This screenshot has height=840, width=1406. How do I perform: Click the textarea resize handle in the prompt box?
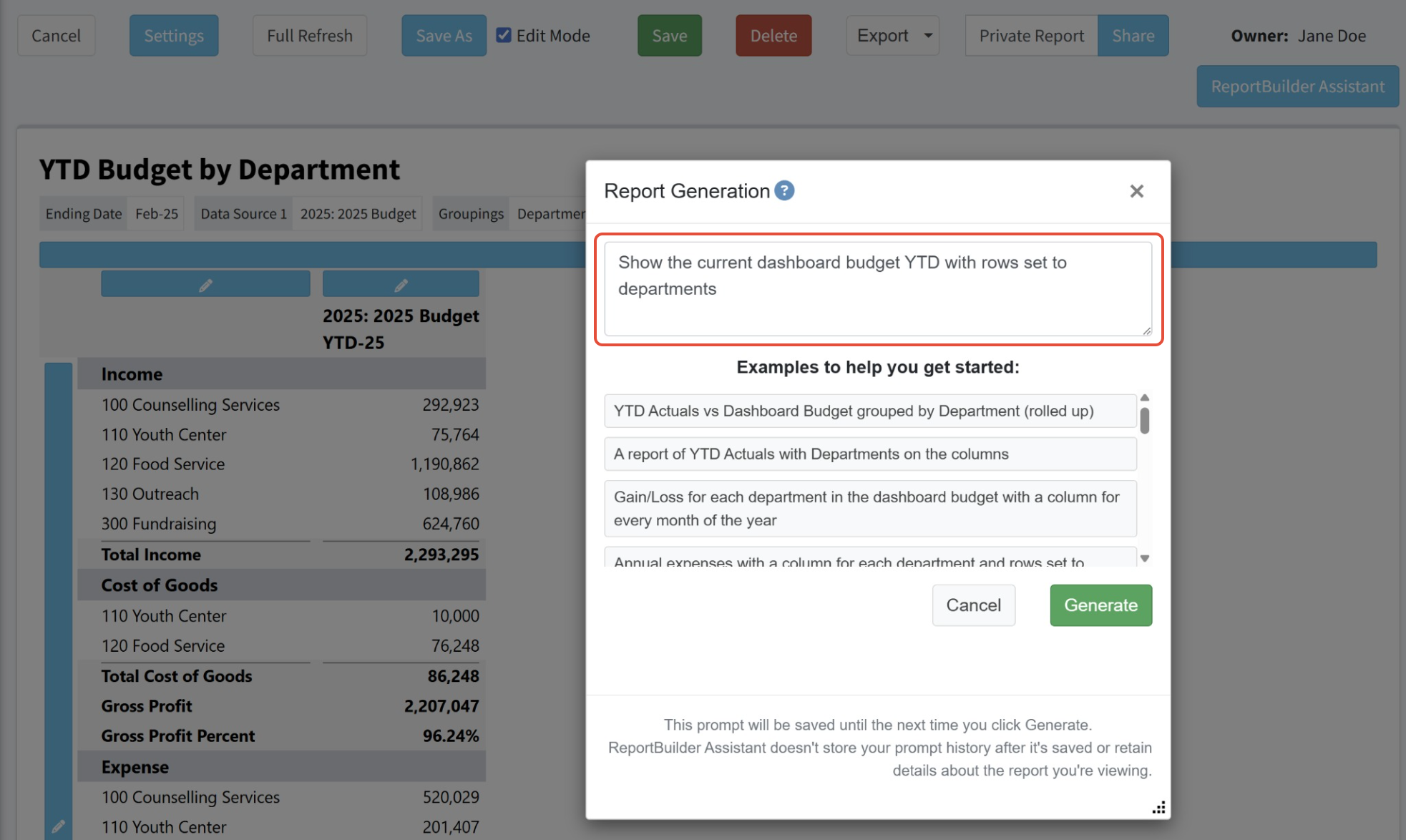pyautogui.click(x=1146, y=331)
